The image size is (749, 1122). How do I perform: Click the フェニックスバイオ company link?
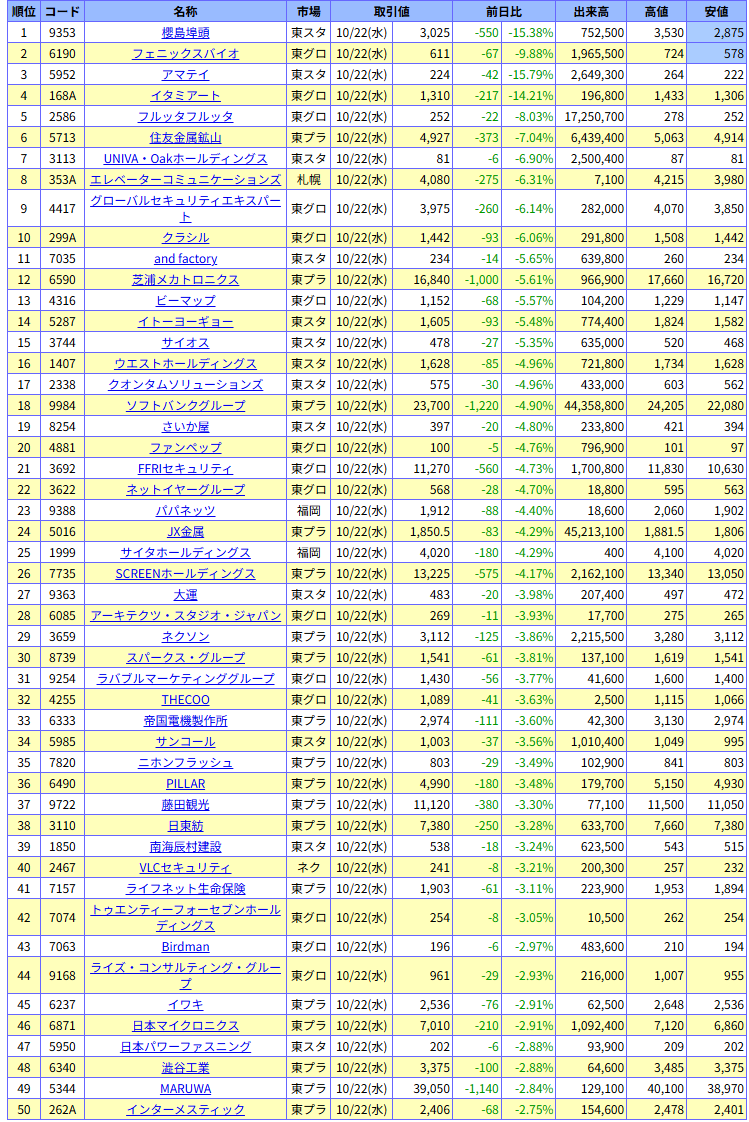coord(185,54)
